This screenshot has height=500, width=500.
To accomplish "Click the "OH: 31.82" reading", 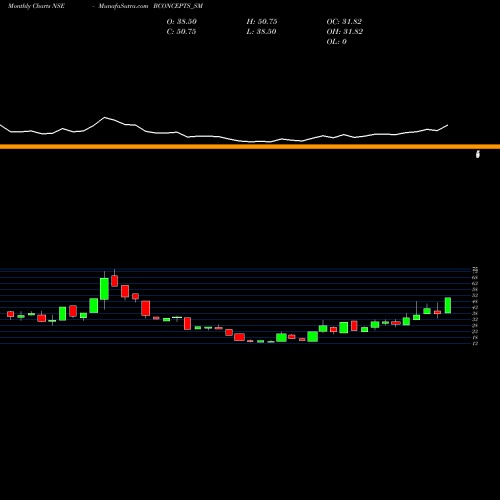I will click(x=345, y=31).
